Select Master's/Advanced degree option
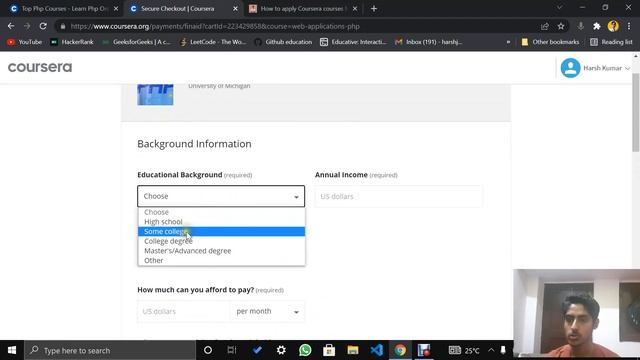This screenshot has width=640, height=360. coord(221,251)
